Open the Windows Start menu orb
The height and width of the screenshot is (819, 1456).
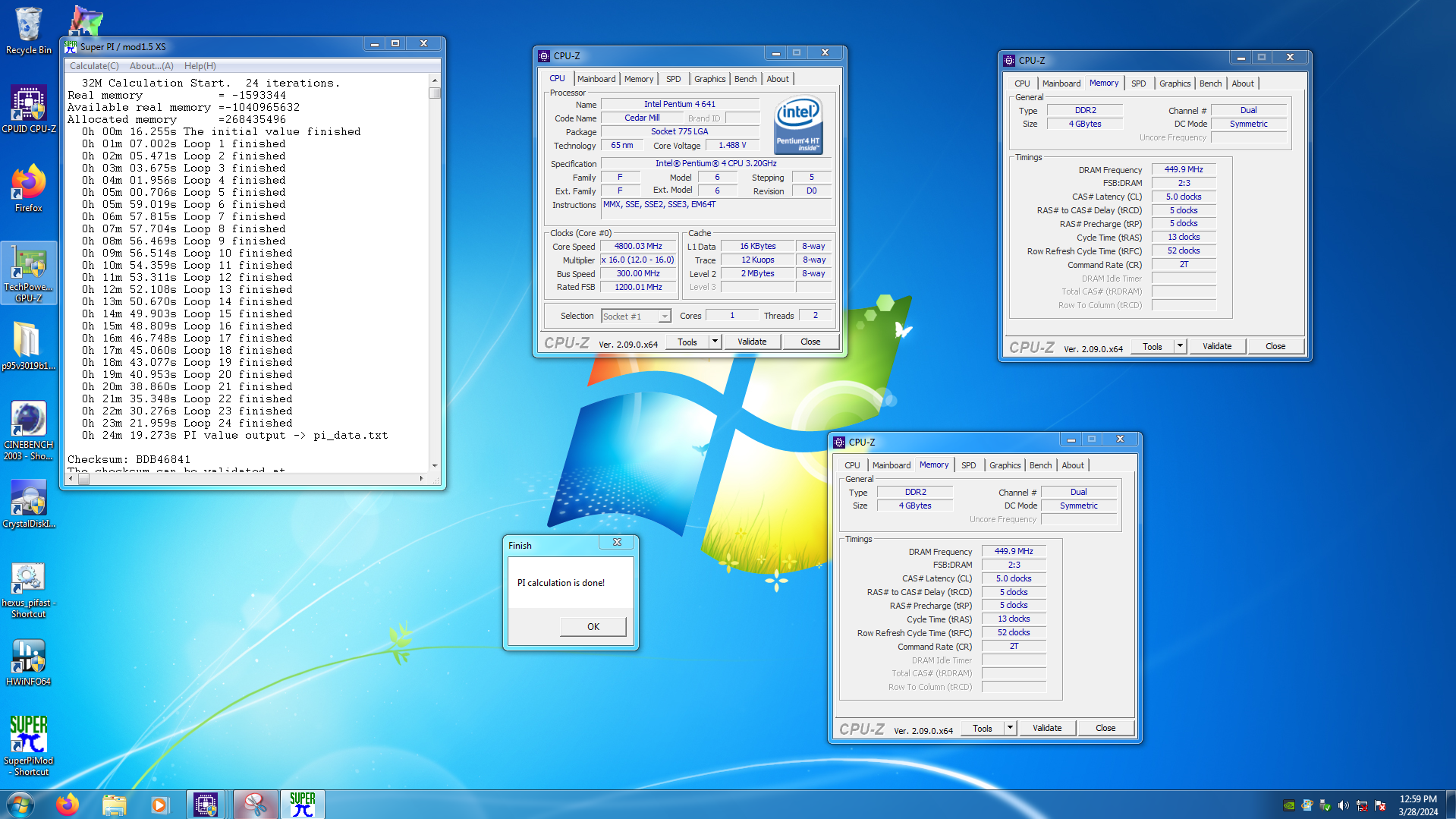pos(20,805)
